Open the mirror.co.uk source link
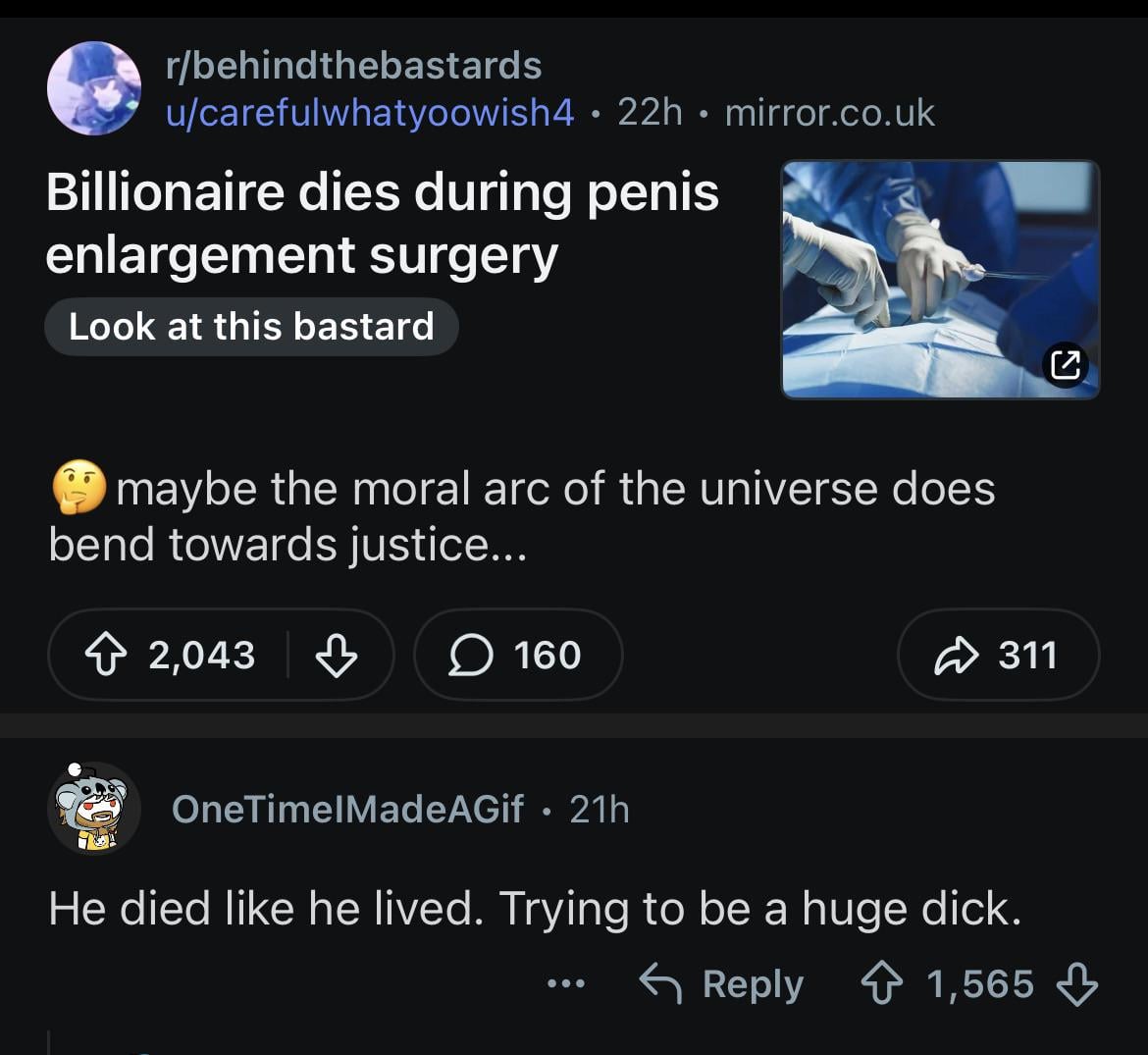Image resolution: width=1148 pixels, height=1055 pixels. (x=829, y=113)
